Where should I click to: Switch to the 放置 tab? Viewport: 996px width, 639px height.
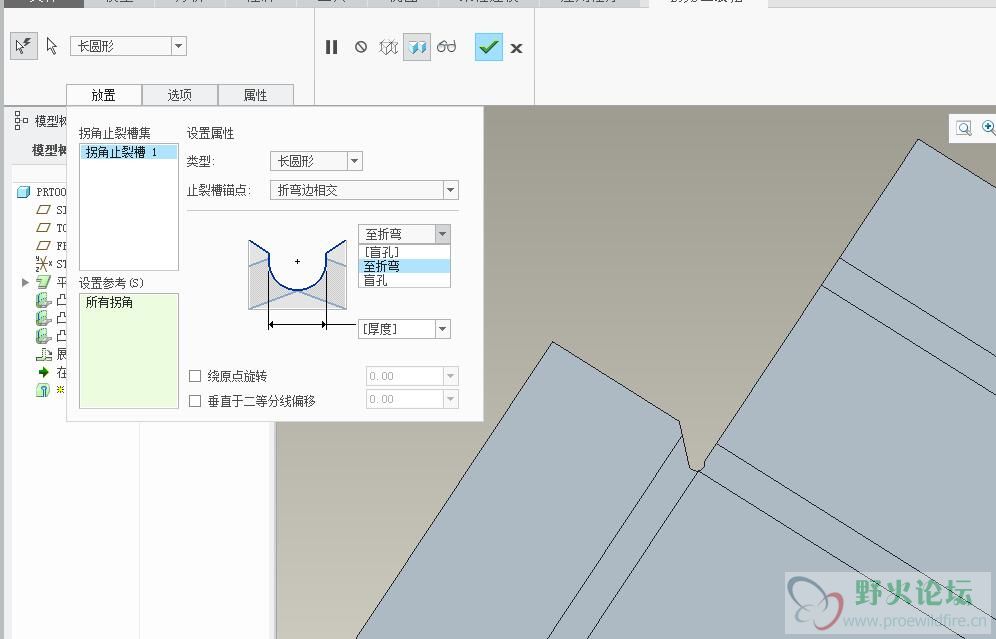click(x=104, y=95)
